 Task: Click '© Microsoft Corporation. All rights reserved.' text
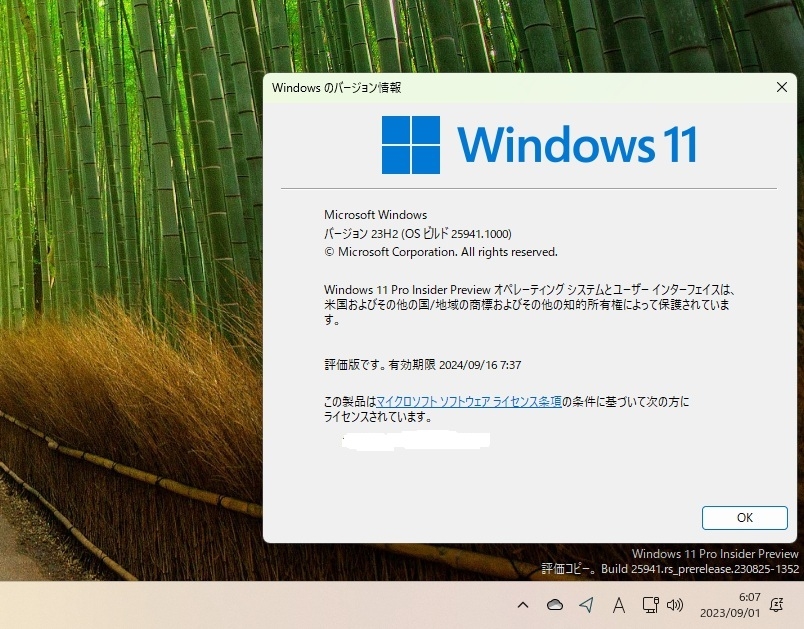click(440, 252)
